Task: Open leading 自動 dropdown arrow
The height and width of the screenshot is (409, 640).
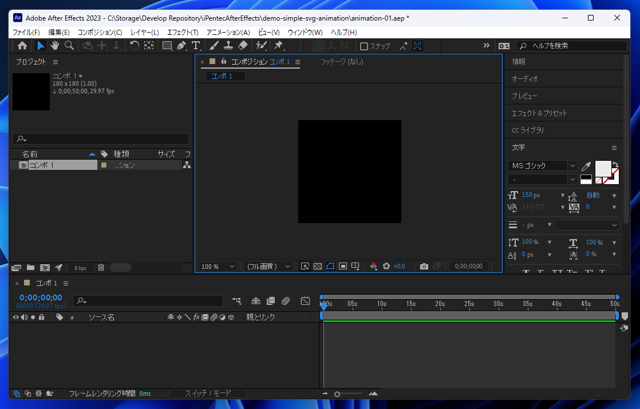Action: click(614, 196)
